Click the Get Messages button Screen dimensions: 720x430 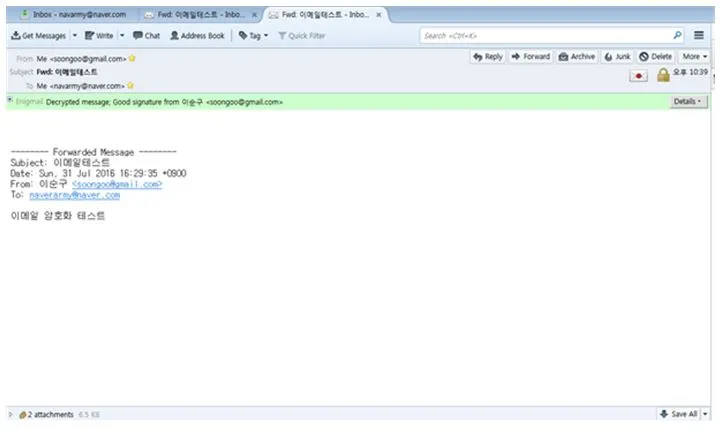[x=39, y=35]
